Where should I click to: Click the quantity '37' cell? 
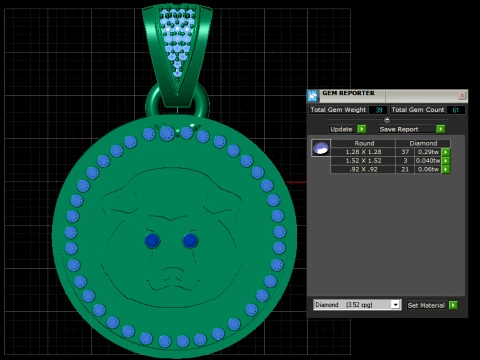tap(405, 152)
